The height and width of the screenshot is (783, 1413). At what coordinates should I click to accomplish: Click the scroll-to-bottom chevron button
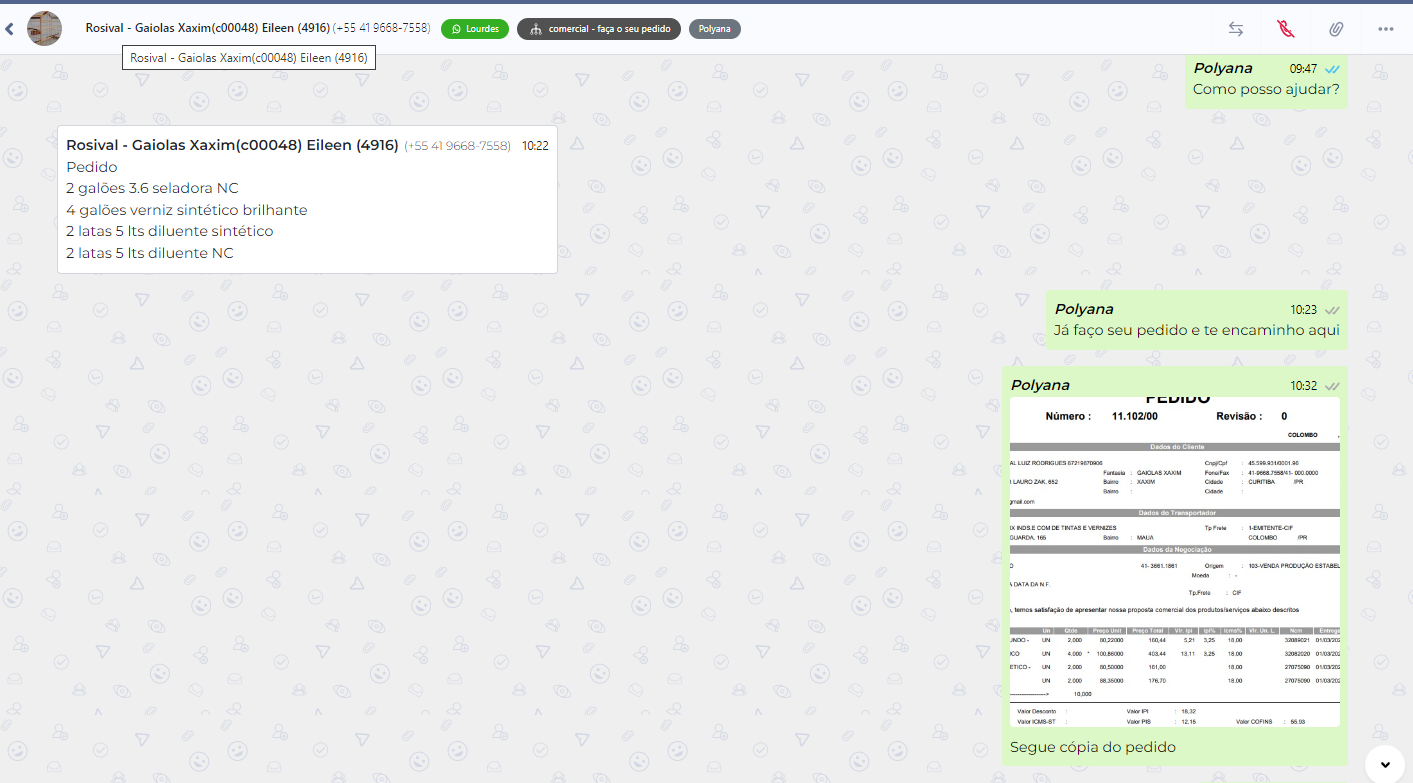(1385, 764)
